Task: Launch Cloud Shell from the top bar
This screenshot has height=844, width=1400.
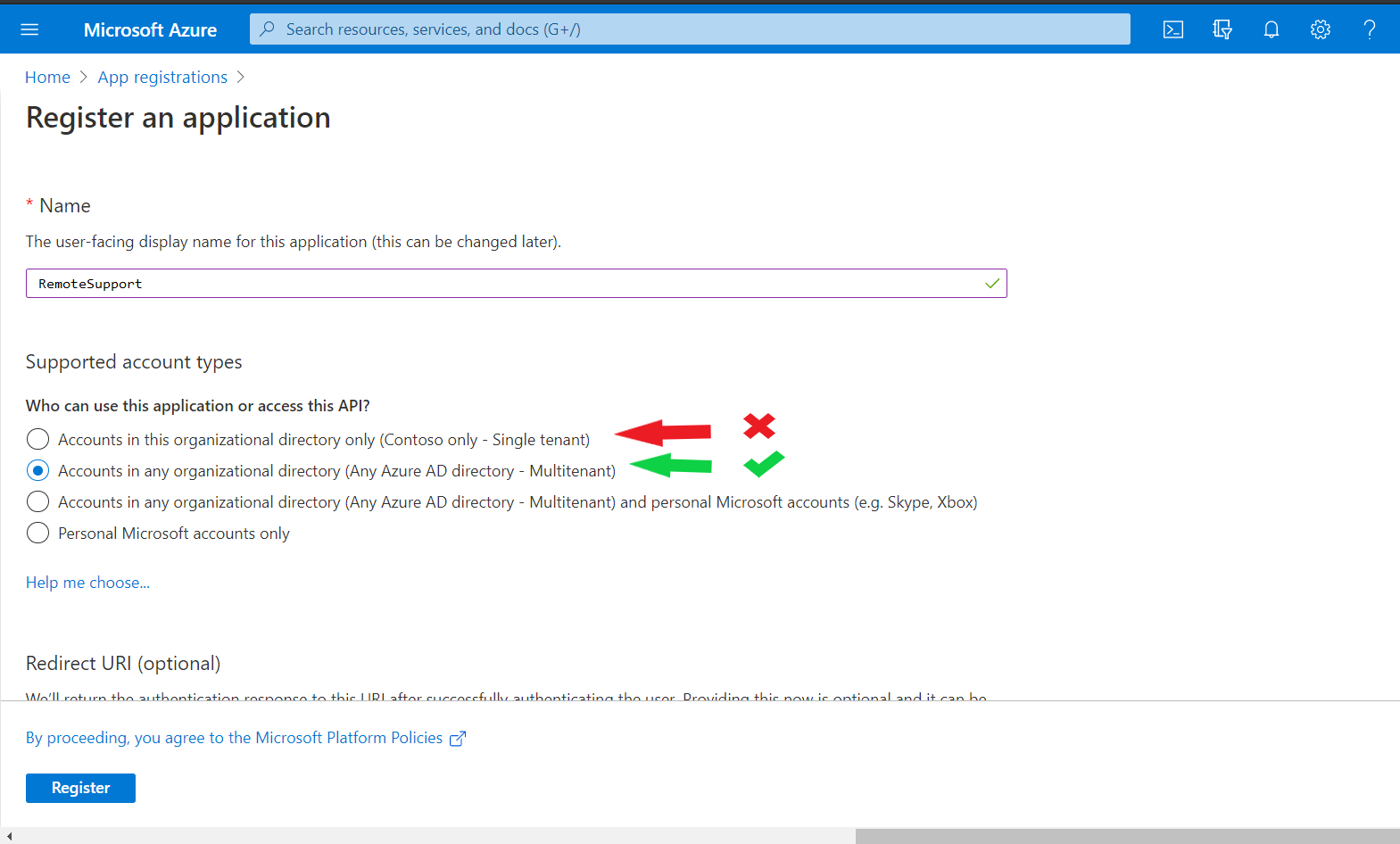Action: [x=1173, y=29]
